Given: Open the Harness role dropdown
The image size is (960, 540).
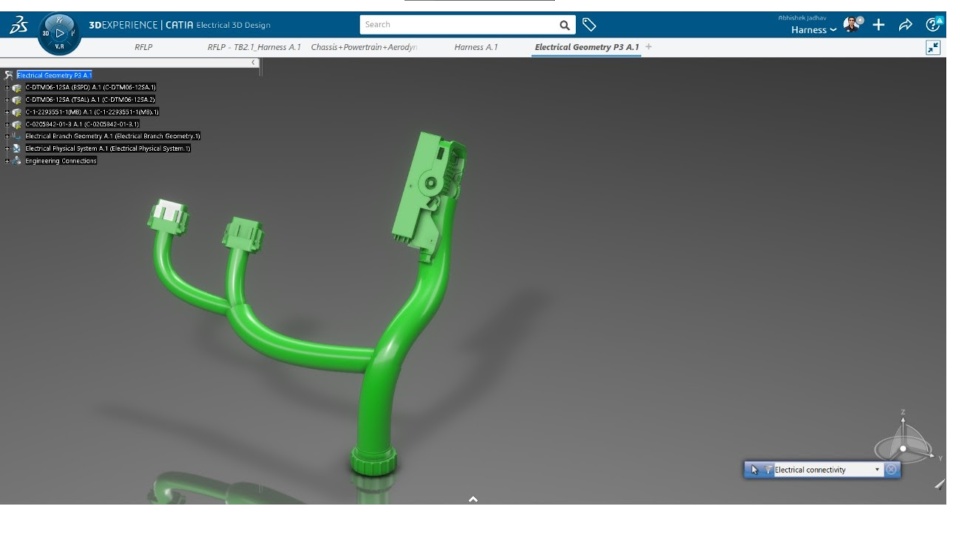Looking at the screenshot, I should [814, 30].
